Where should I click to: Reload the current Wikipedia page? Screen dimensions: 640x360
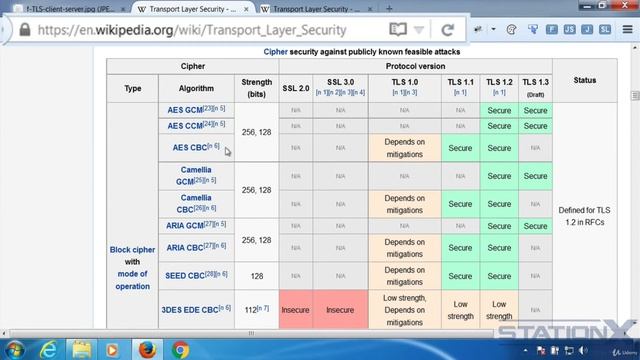pyautogui.click(x=448, y=30)
